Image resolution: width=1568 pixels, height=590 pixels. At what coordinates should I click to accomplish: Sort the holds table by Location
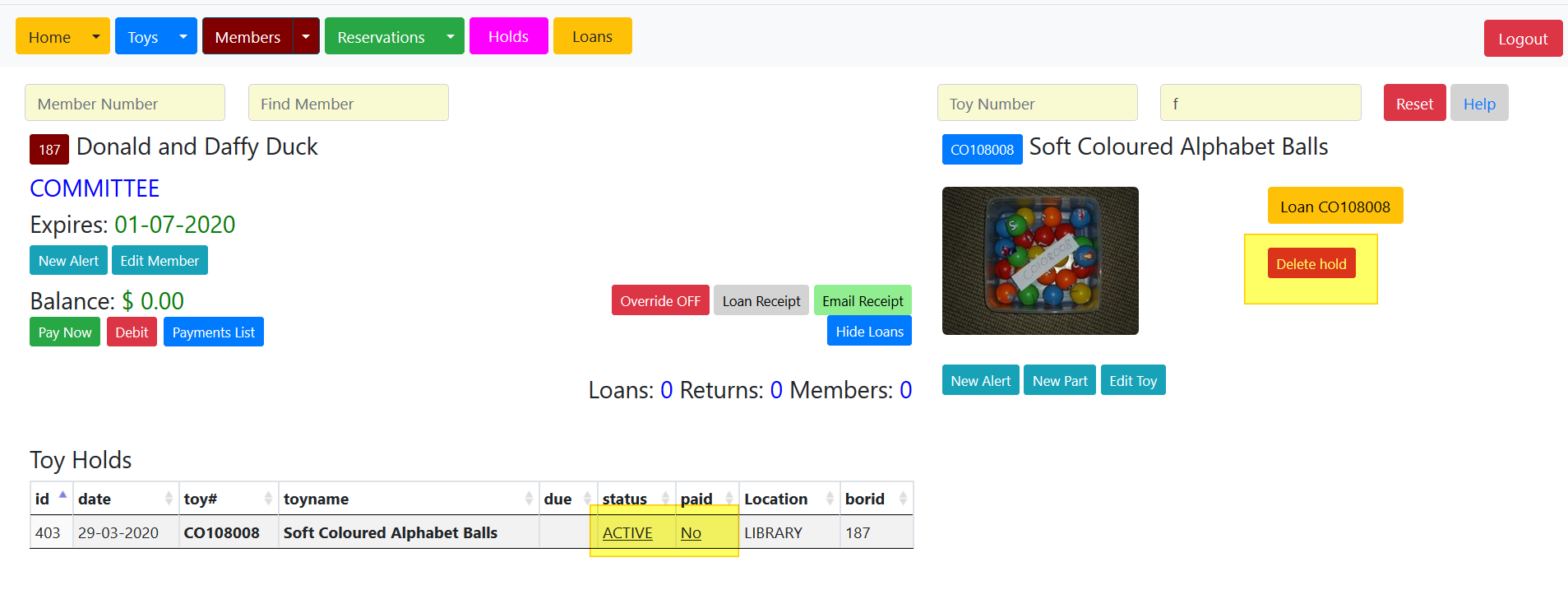788,499
